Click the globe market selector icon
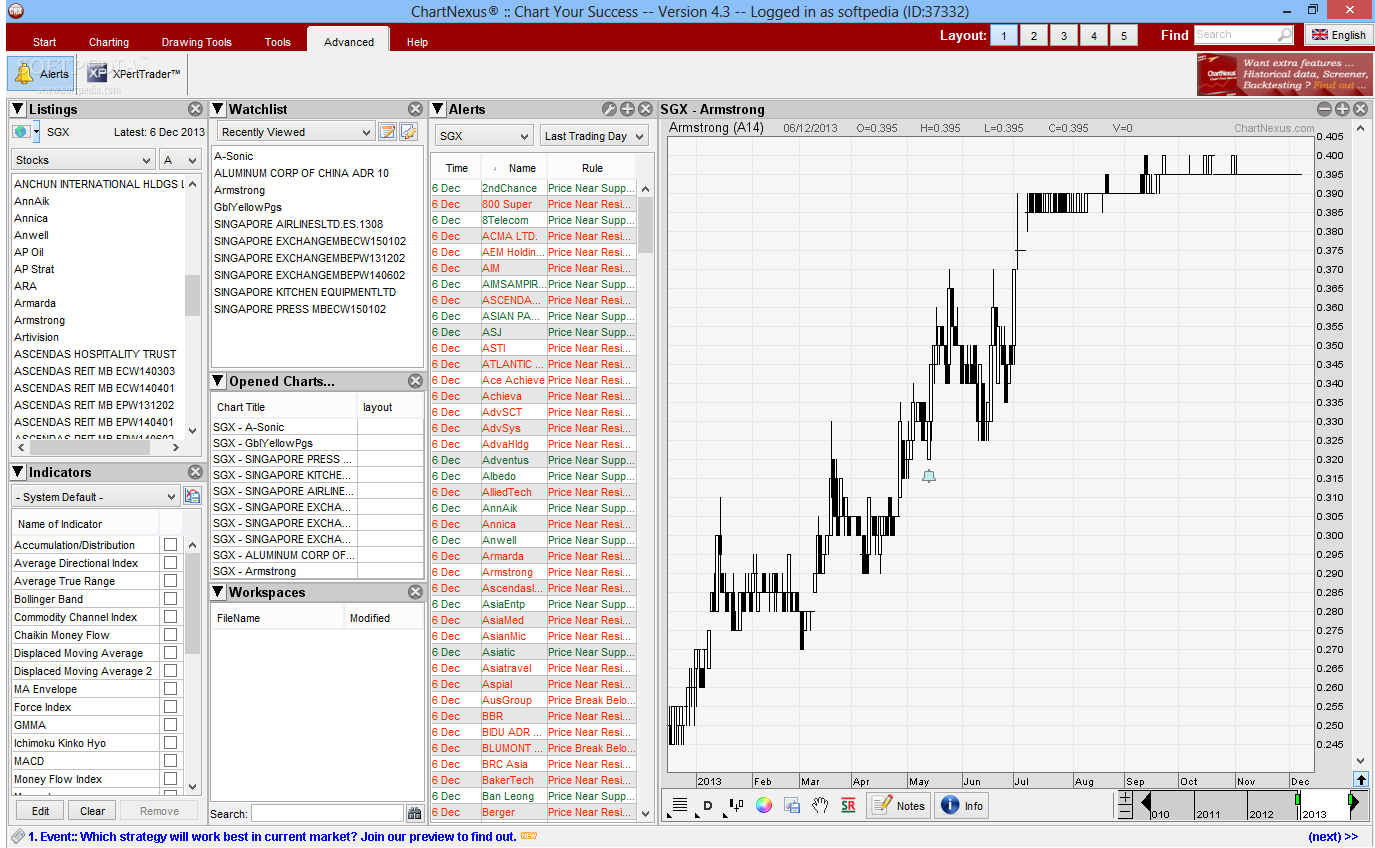 21,132
